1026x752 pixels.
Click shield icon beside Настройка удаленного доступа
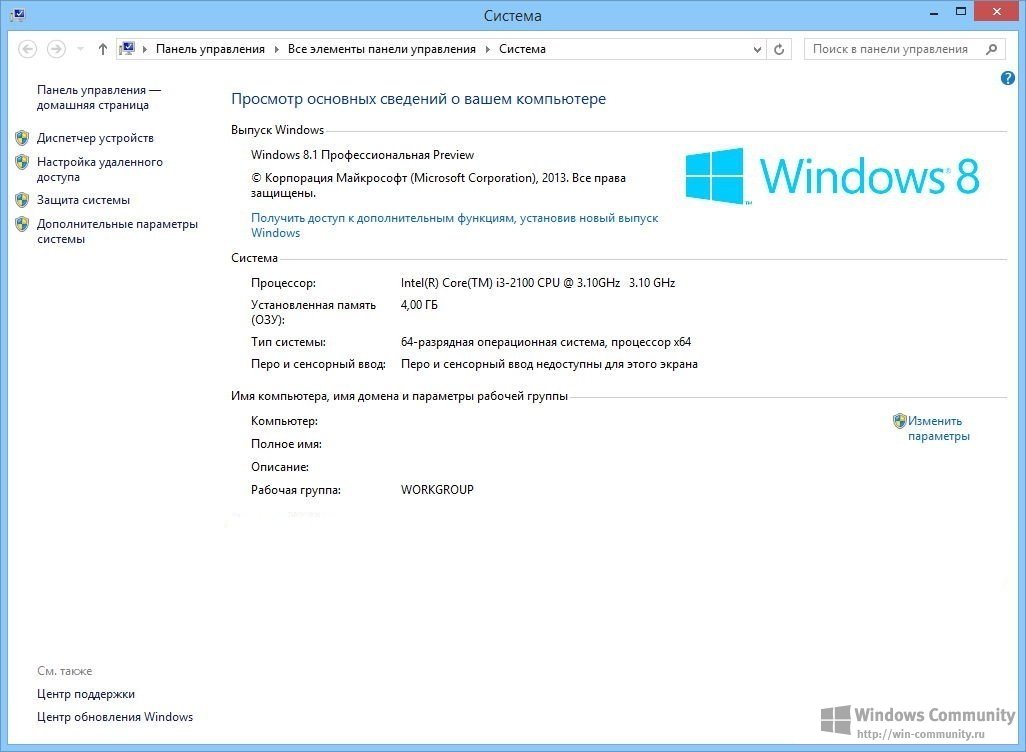pyautogui.click(x=22, y=162)
